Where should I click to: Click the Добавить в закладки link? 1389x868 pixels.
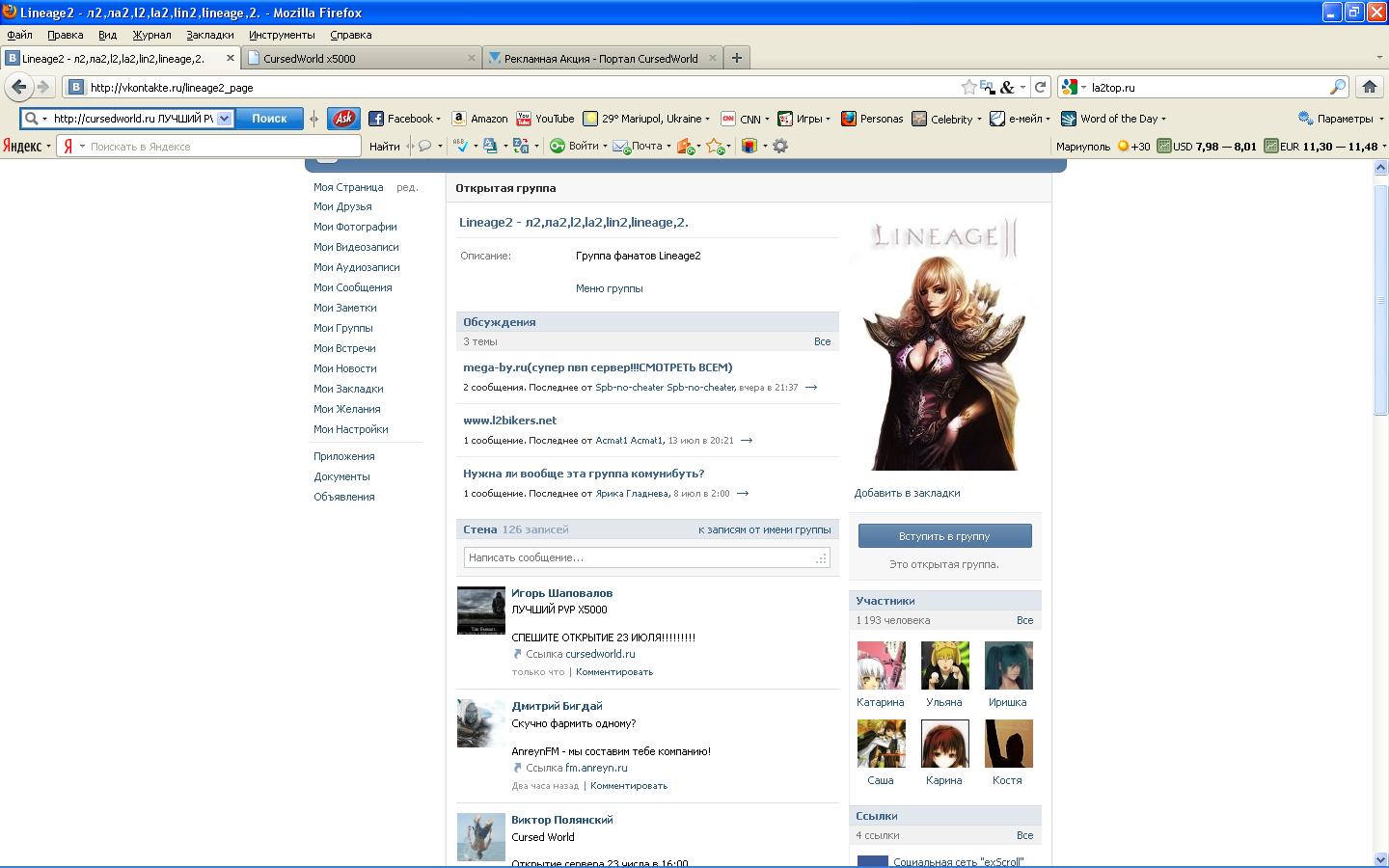pos(907,493)
